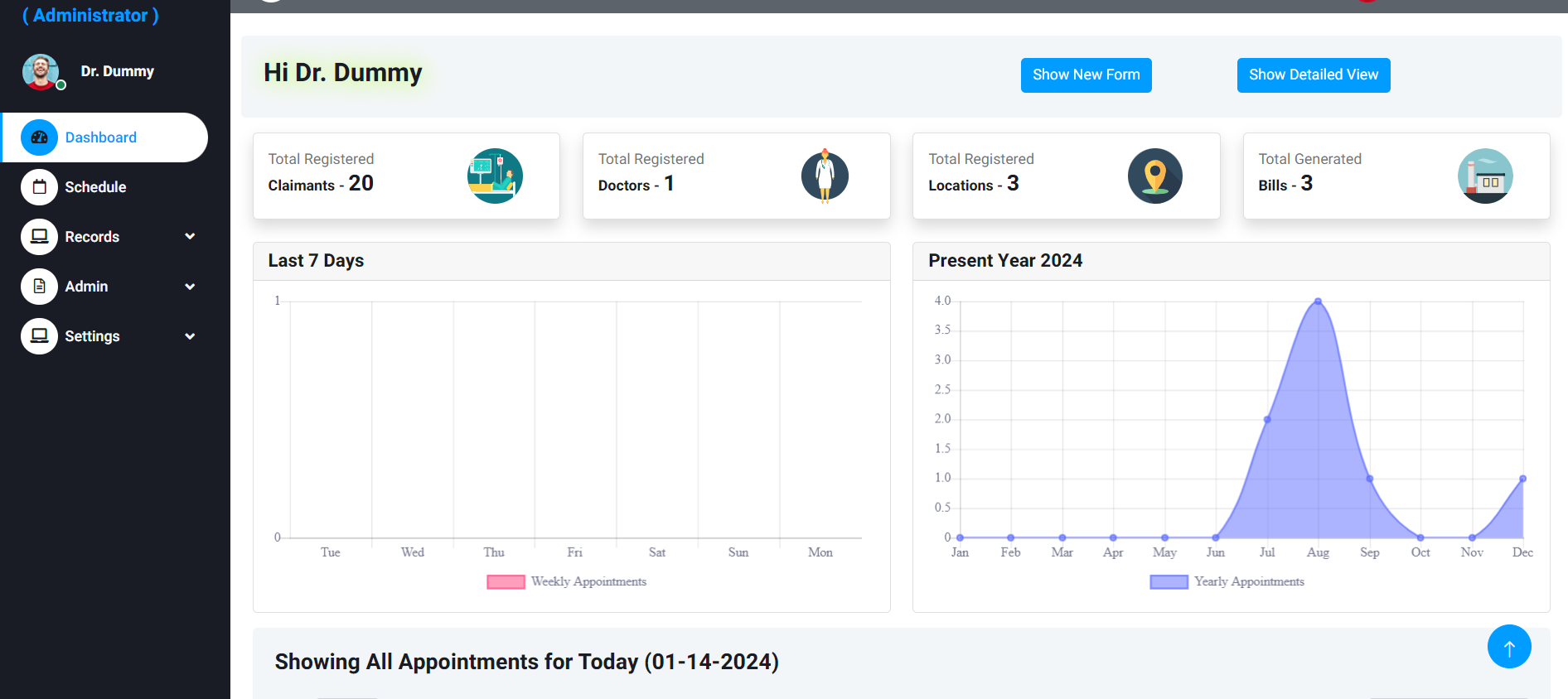Jump to top with arrow button

1509,647
